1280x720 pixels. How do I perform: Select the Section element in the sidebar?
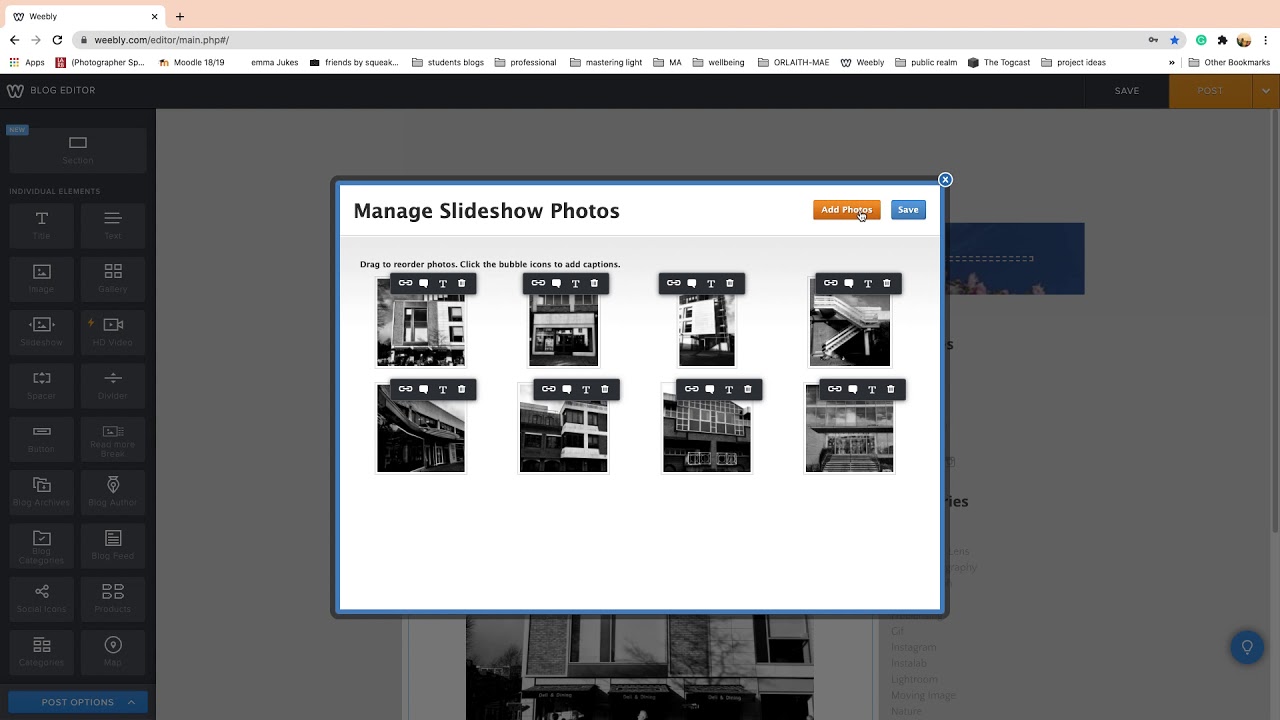(x=78, y=150)
